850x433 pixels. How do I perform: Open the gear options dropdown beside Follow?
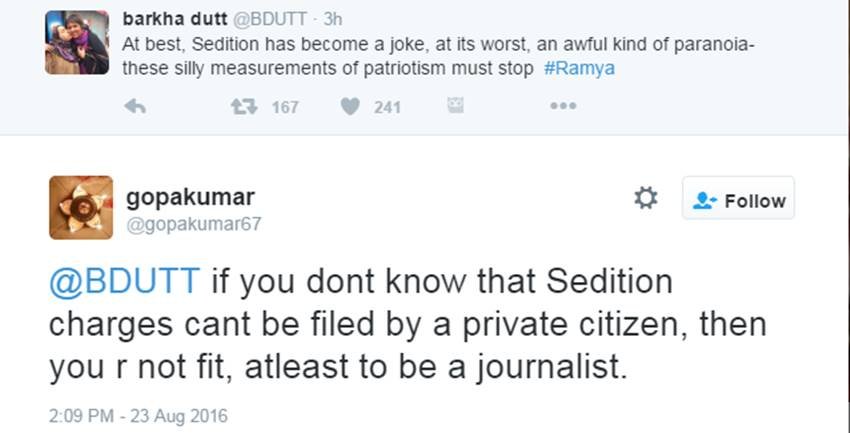click(x=646, y=198)
